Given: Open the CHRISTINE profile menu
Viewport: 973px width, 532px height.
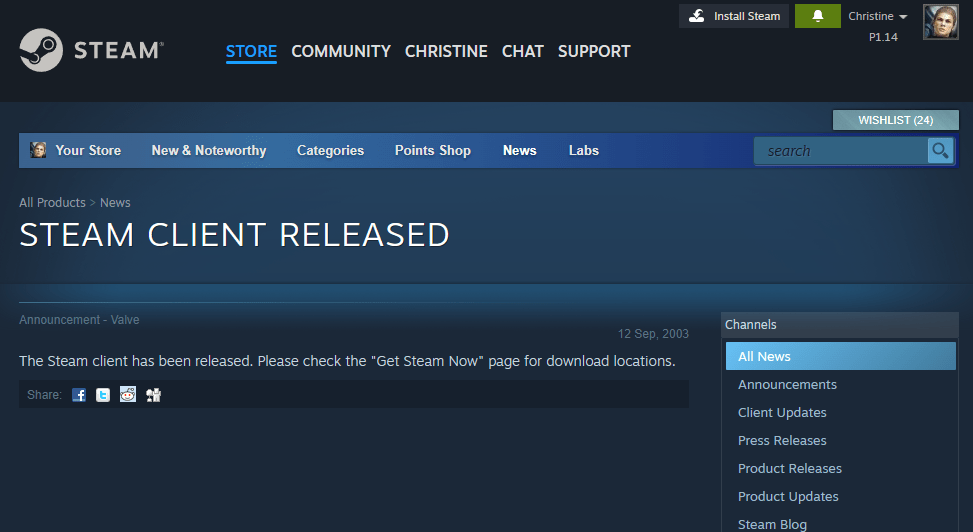Looking at the screenshot, I should pos(446,51).
